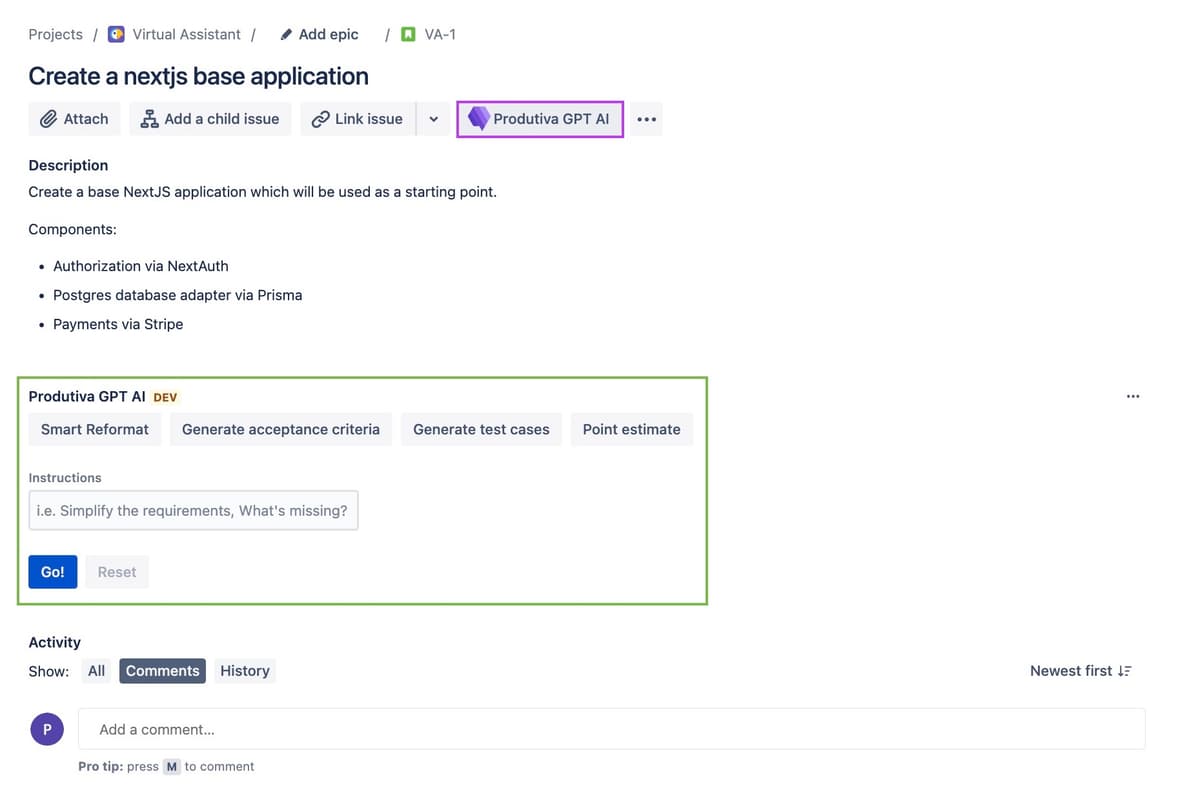
Task: Click the pencil icon beside Add epic
Action: (x=286, y=34)
